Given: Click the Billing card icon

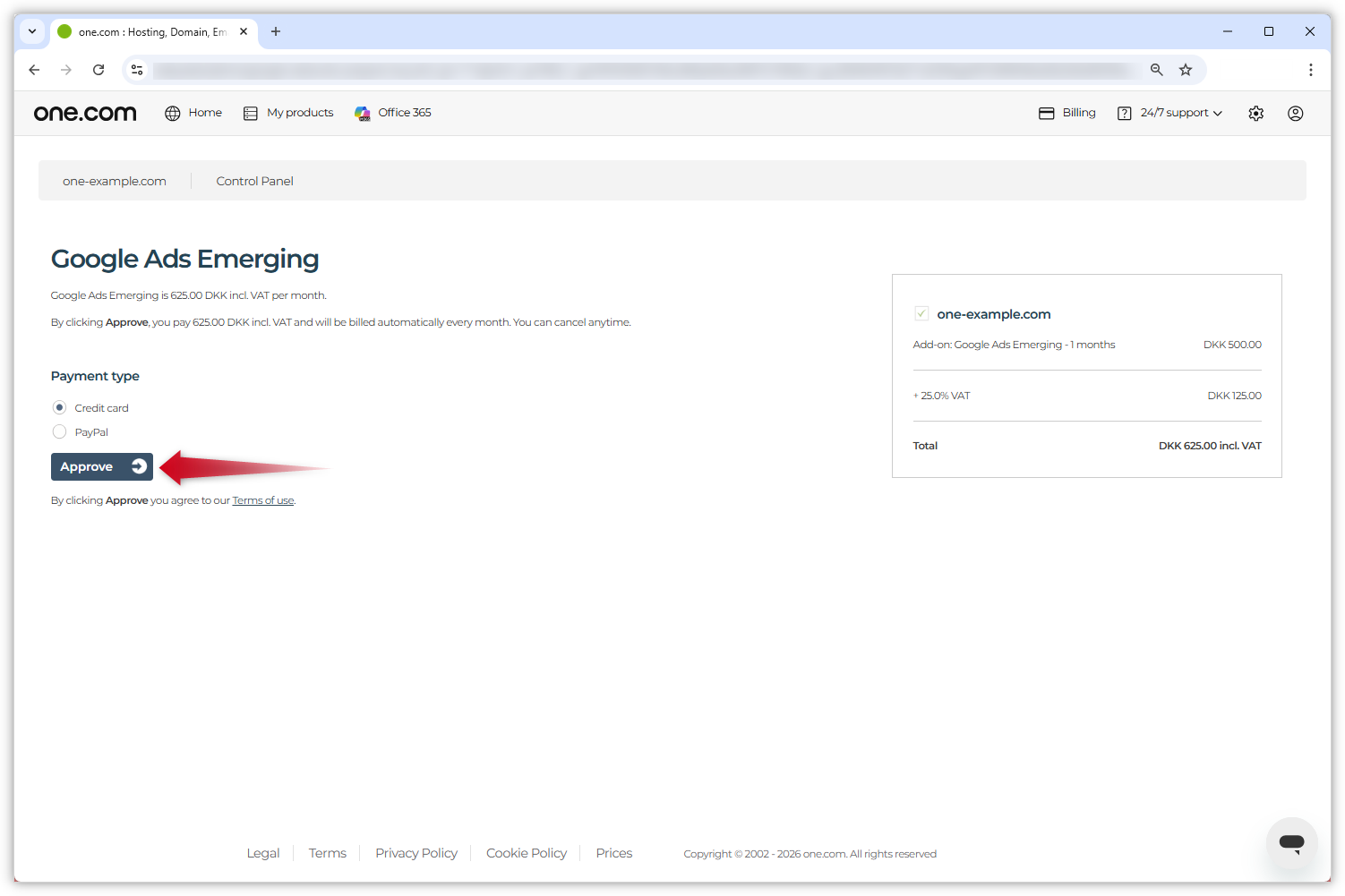Looking at the screenshot, I should pos(1046,113).
